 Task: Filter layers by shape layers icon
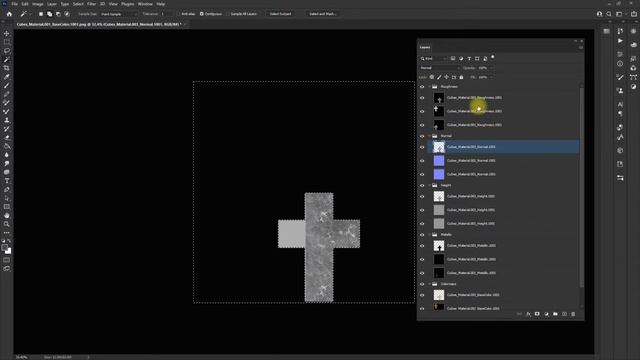pyautogui.click(x=477, y=58)
